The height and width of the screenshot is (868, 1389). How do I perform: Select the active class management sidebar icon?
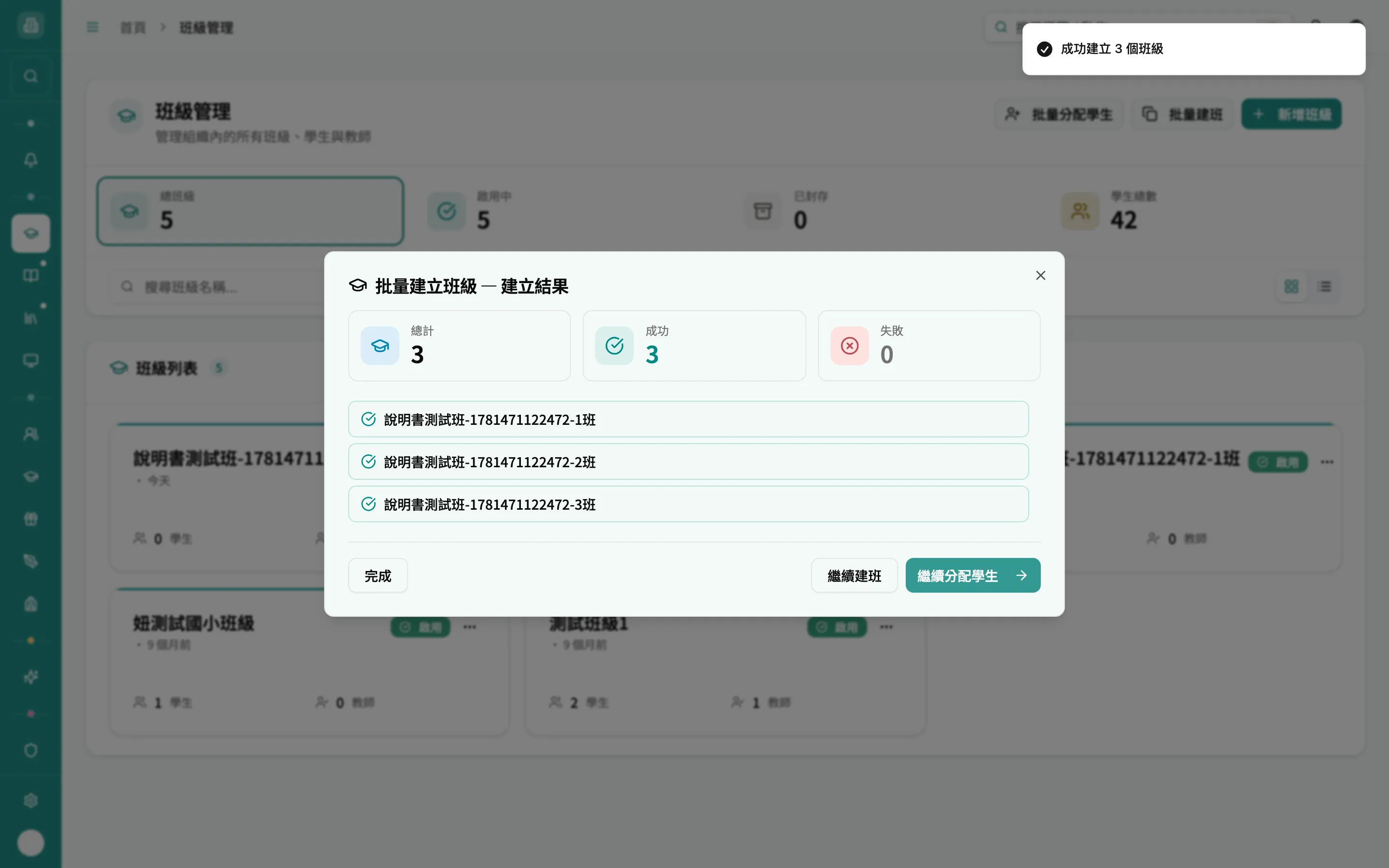[x=30, y=233]
